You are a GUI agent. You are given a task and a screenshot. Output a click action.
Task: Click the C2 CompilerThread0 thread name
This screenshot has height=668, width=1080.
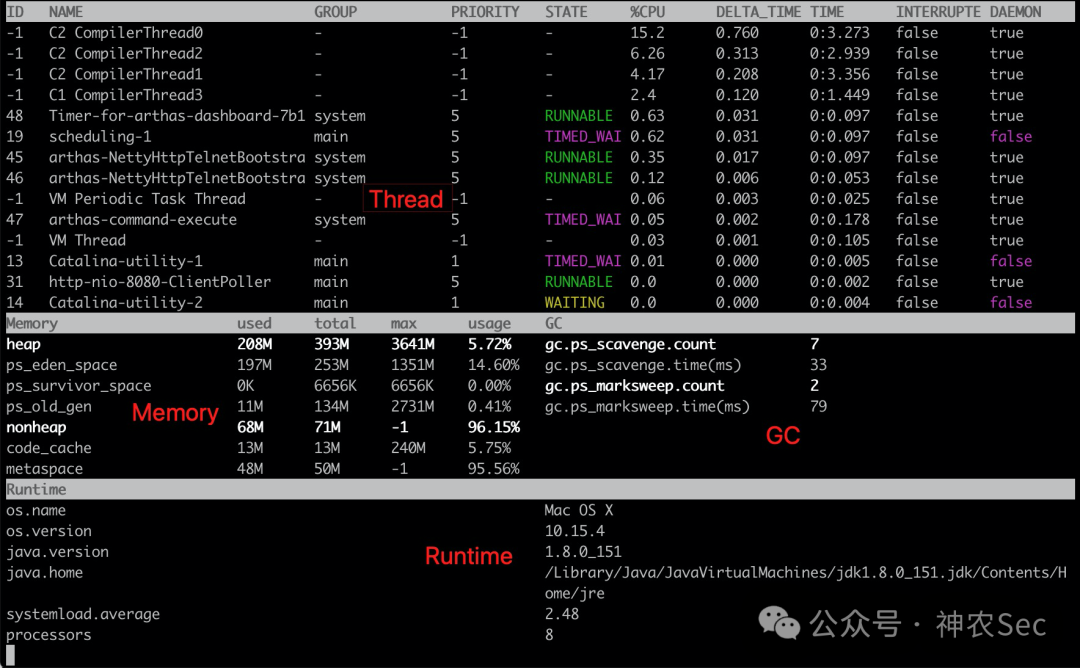pos(125,33)
